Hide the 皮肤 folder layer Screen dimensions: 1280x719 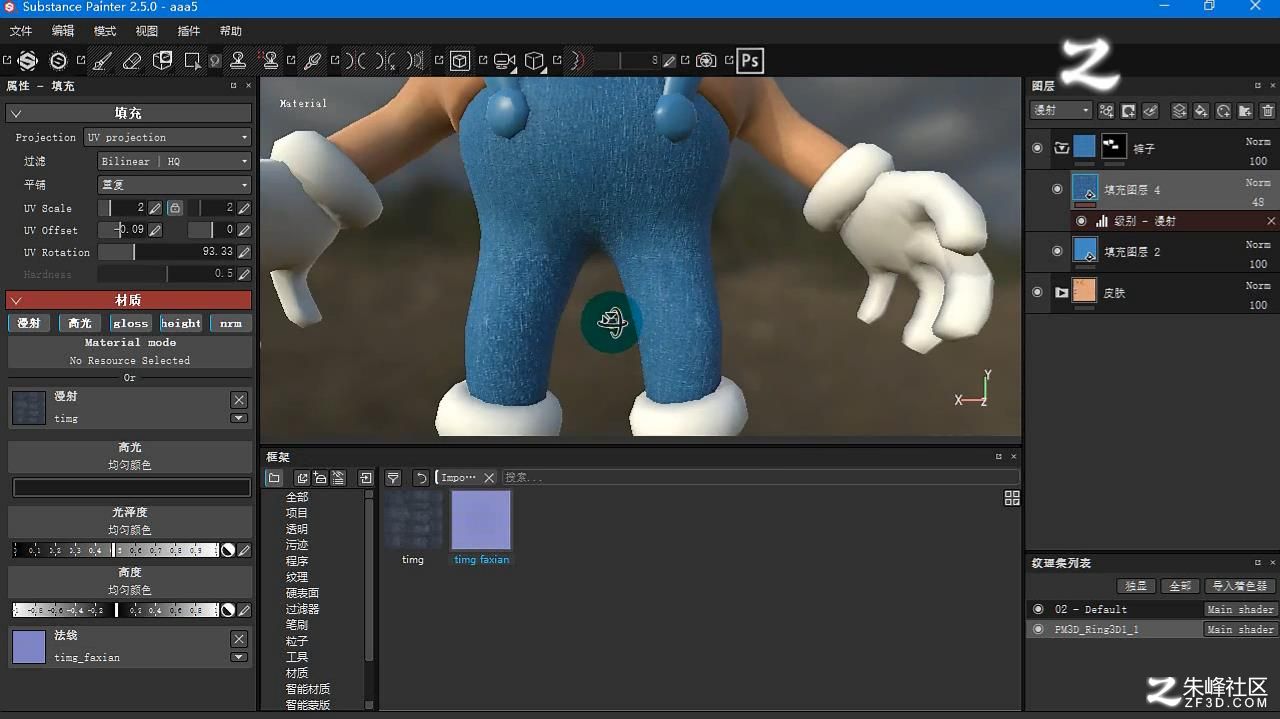tap(1037, 292)
